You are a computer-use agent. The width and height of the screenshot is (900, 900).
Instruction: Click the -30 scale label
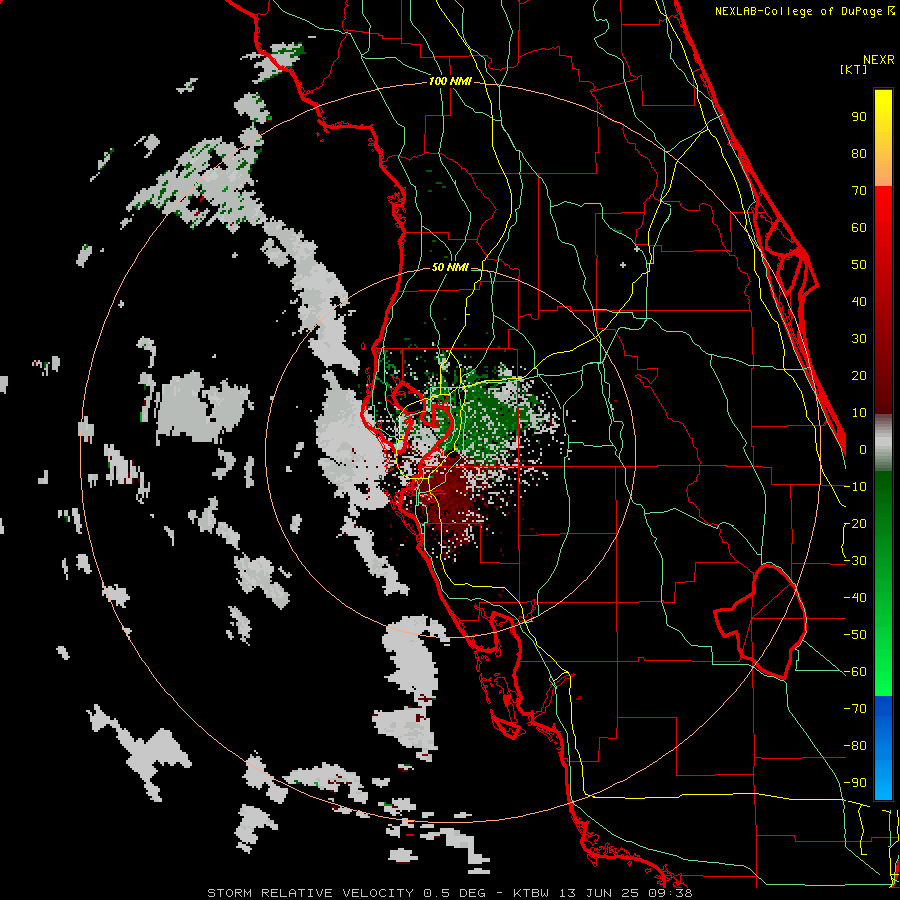tap(855, 561)
